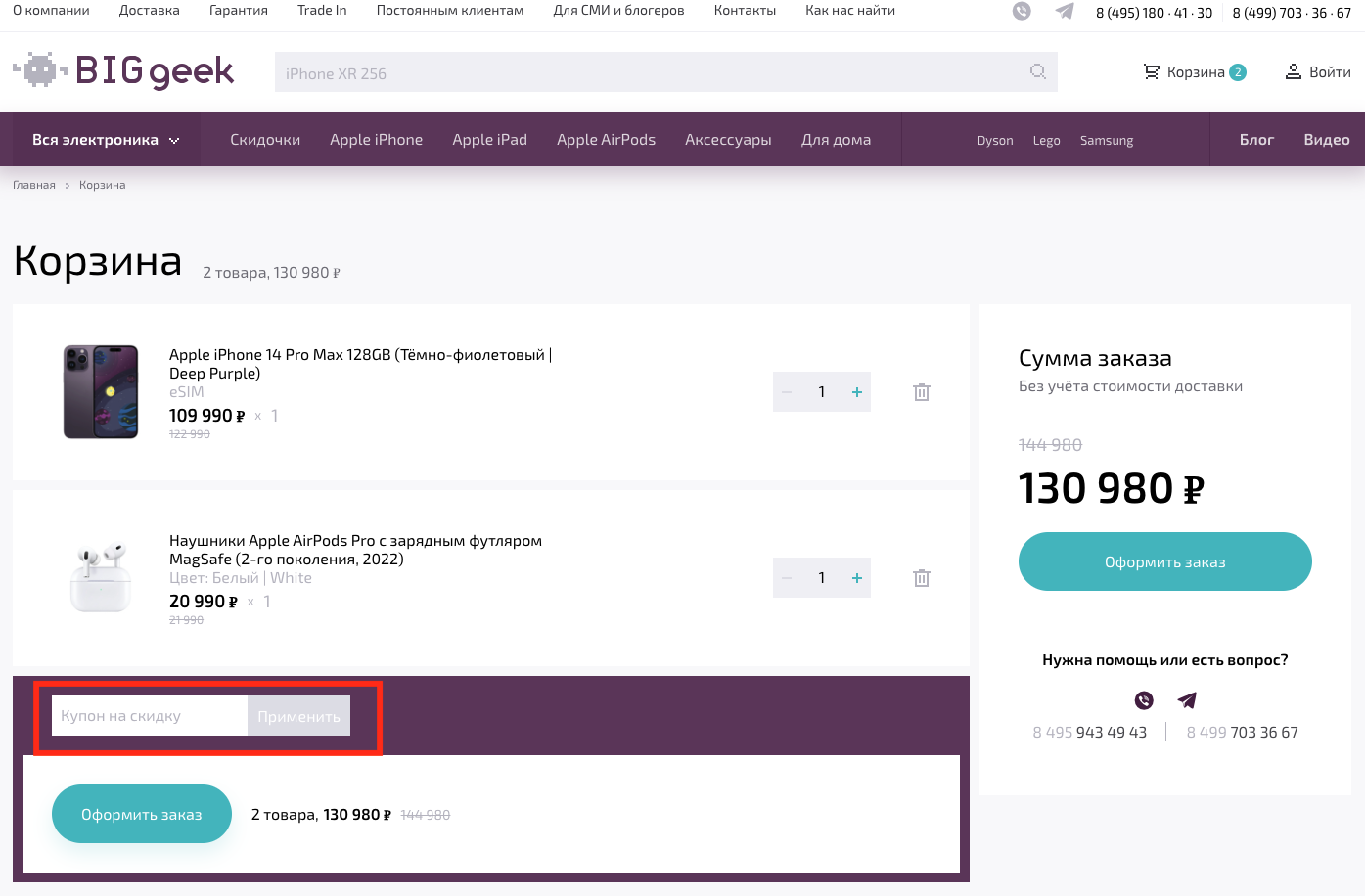The image size is (1365, 896).
Task: Open Для СМИ и блогеров page
Action: tap(619, 10)
